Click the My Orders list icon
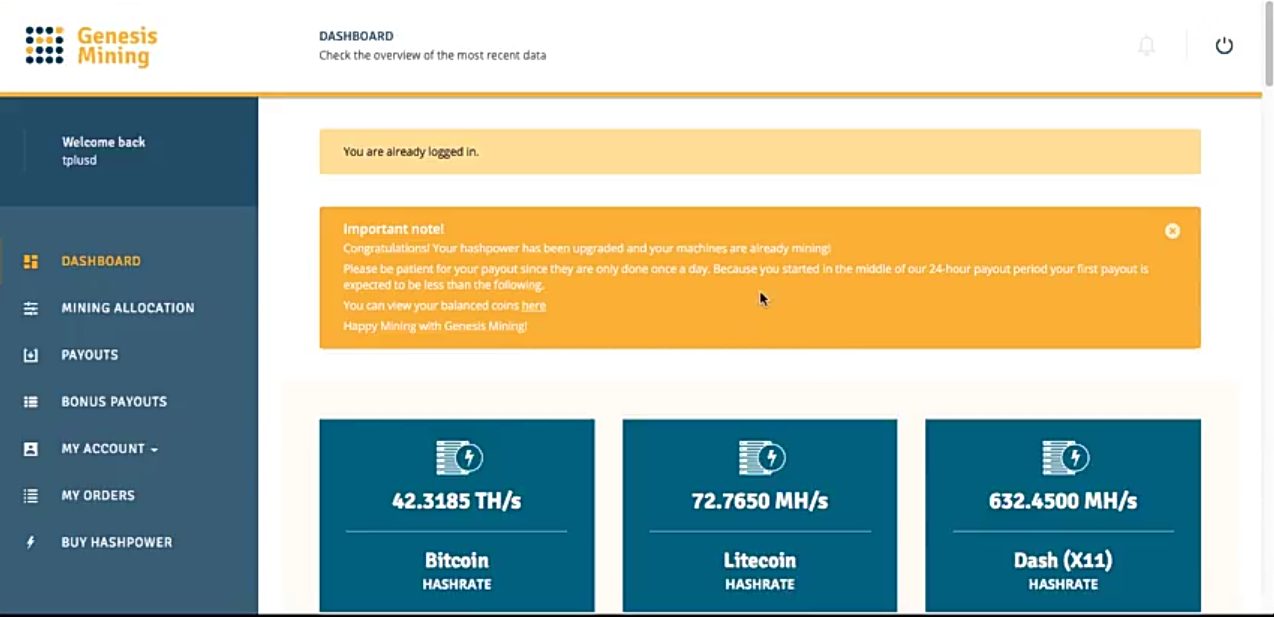Viewport: 1274px width, 617px height. tap(31, 495)
